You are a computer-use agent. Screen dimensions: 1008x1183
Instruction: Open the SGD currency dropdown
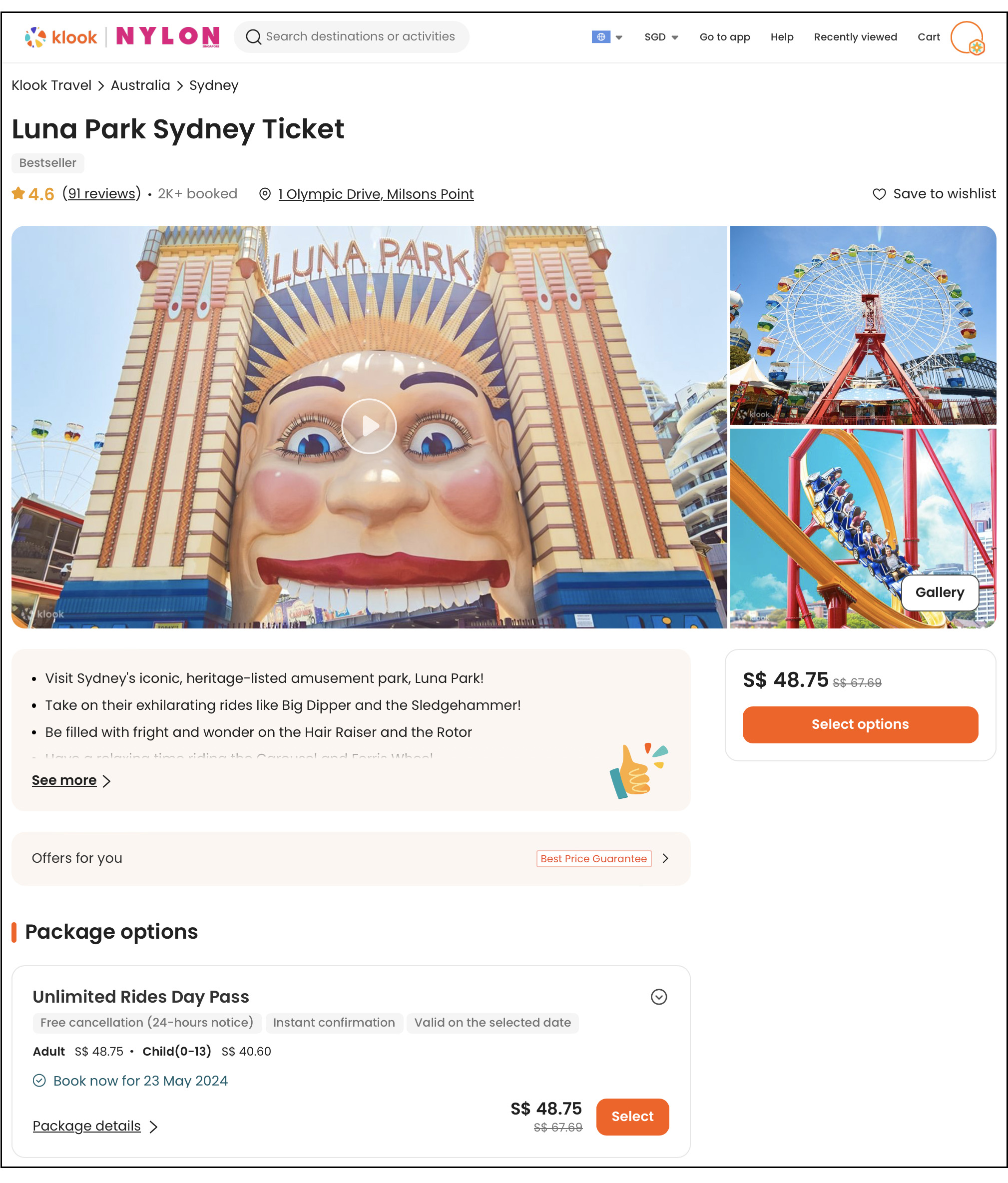point(661,37)
